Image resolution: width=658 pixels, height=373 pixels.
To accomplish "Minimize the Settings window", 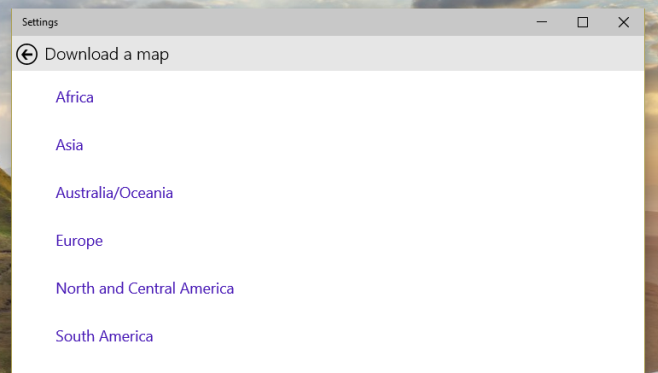I will tap(542, 22).
